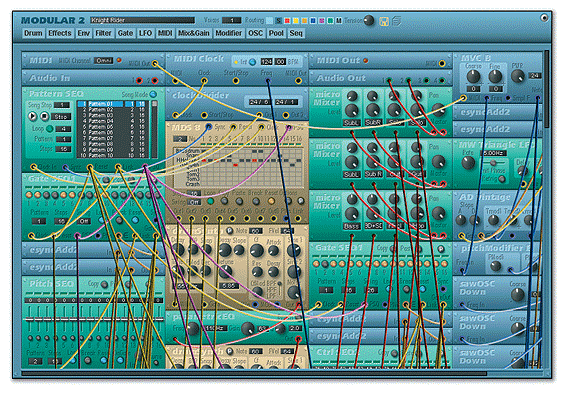The height and width of the screenshot is (395, 567).
Task: Click the Pattern SEQ Sync jack
Action: tap(65, 167)
